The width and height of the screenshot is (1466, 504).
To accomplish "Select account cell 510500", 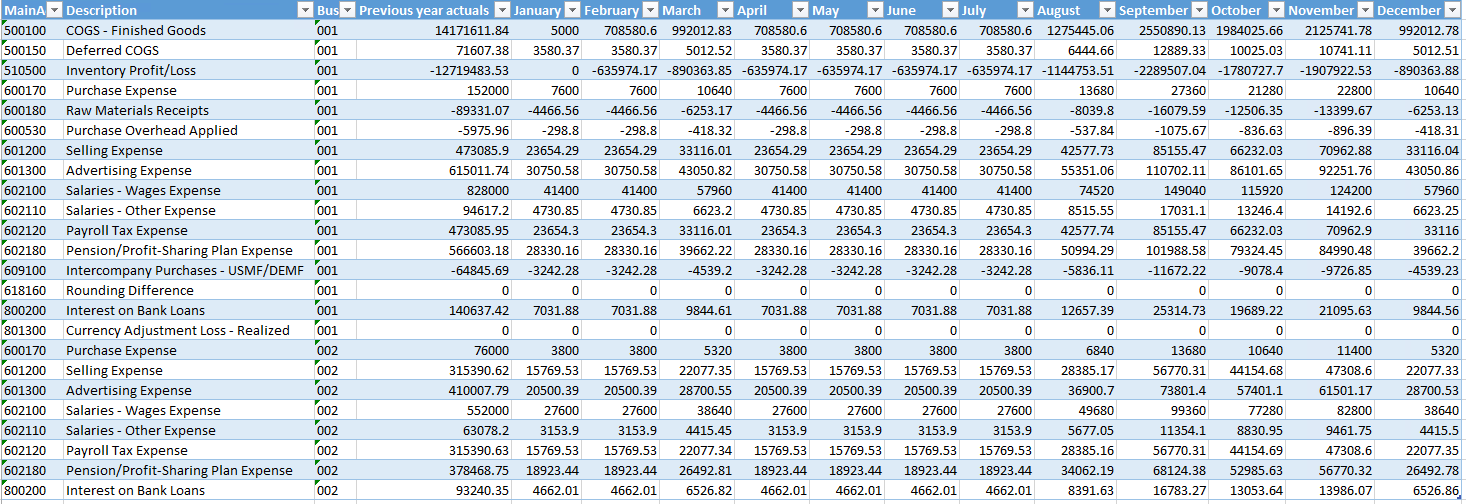I will (x=32, y=70).
